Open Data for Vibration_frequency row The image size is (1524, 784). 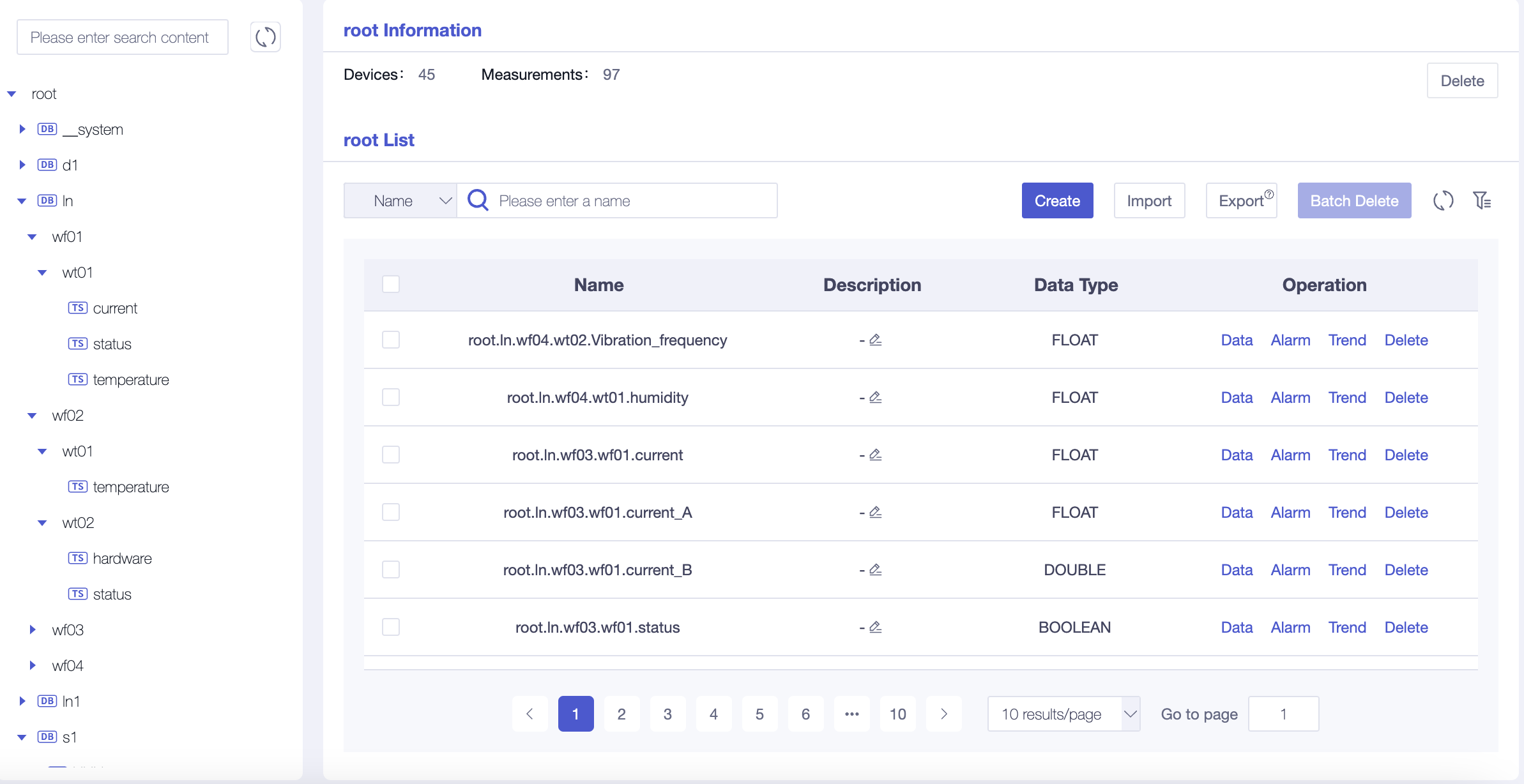(x=1237, y=340)
